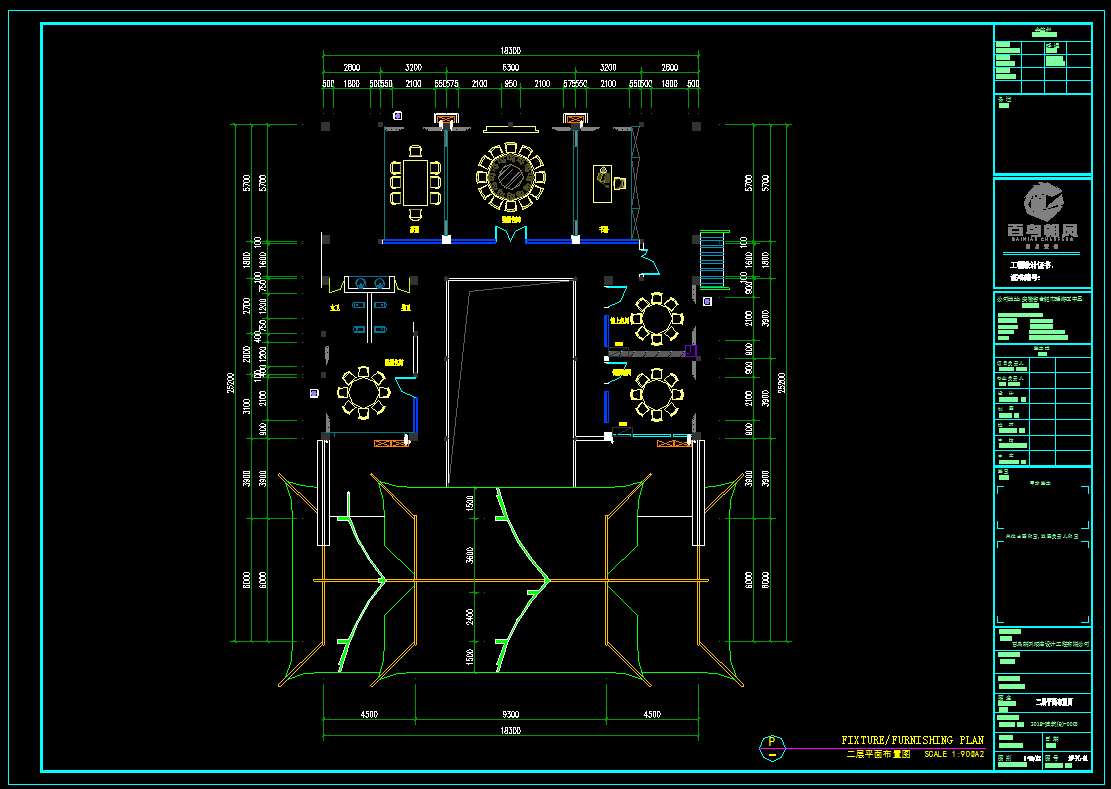Pick the lower-right round dining table

(x=657, y=394)
